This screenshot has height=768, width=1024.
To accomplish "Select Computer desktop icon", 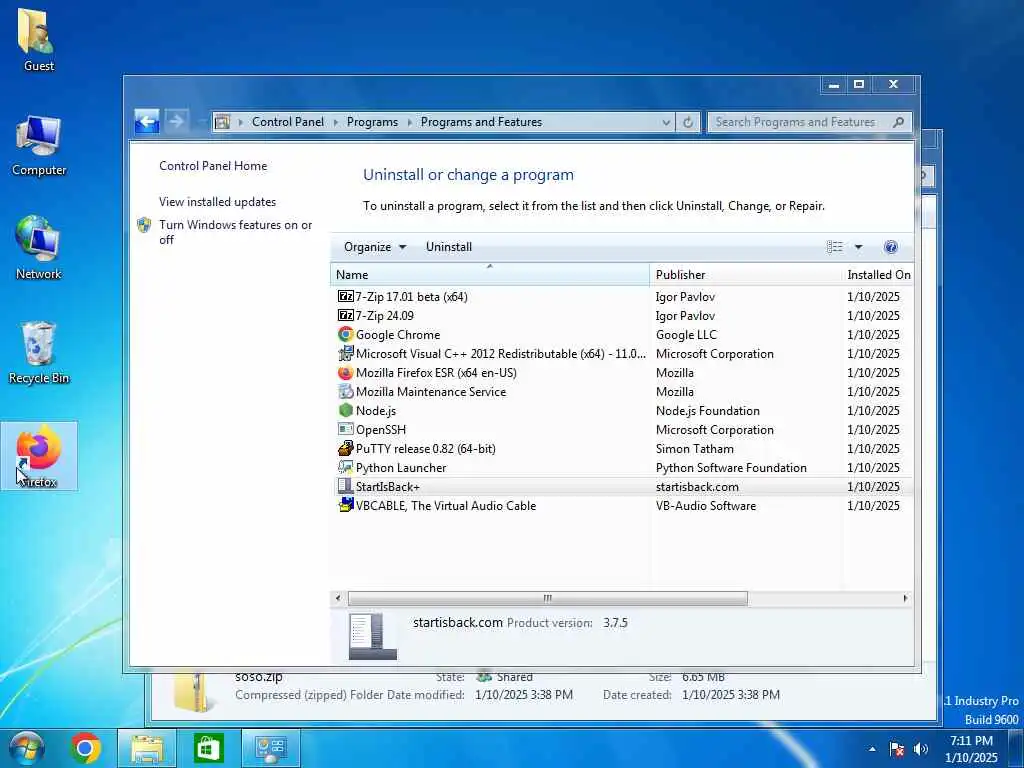I will point(39,146).
